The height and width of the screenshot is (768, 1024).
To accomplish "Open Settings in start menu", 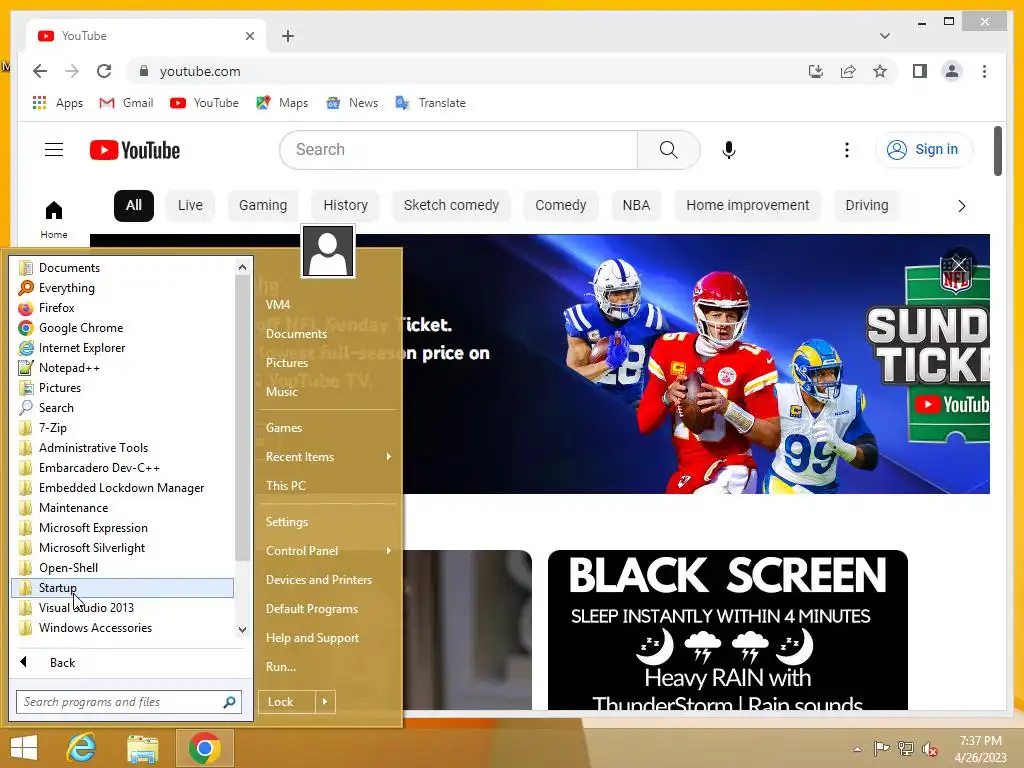I will point(287,522).
